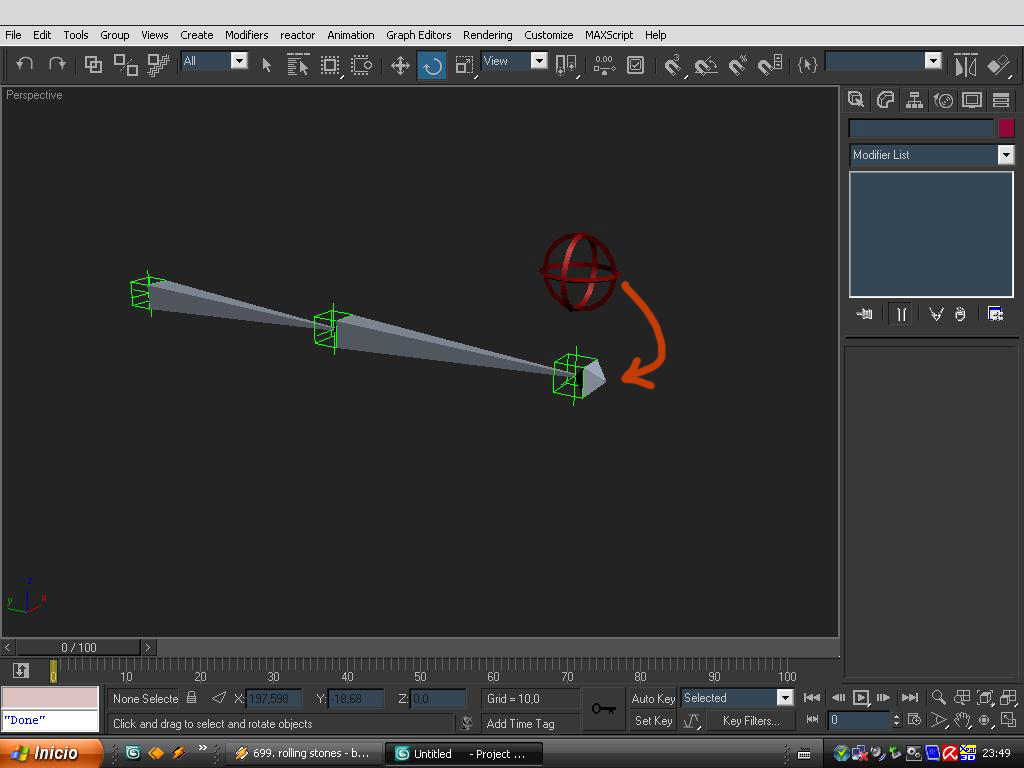Screen dimensions: 1024x768
Task: Switch to the Utilities panel tab
Action: tap(1000, 100)
